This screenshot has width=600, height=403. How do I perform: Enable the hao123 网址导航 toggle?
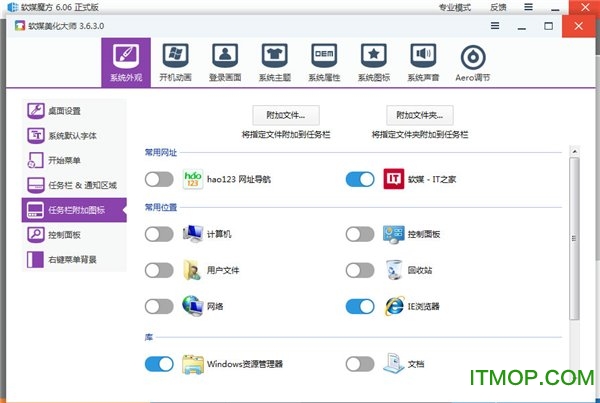[159, 179]
